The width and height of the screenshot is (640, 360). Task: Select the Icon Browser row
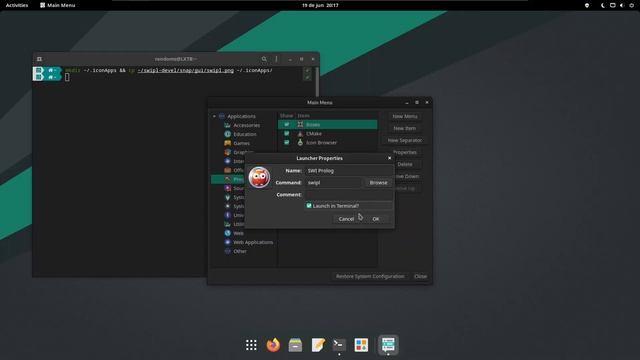(328, 142)
